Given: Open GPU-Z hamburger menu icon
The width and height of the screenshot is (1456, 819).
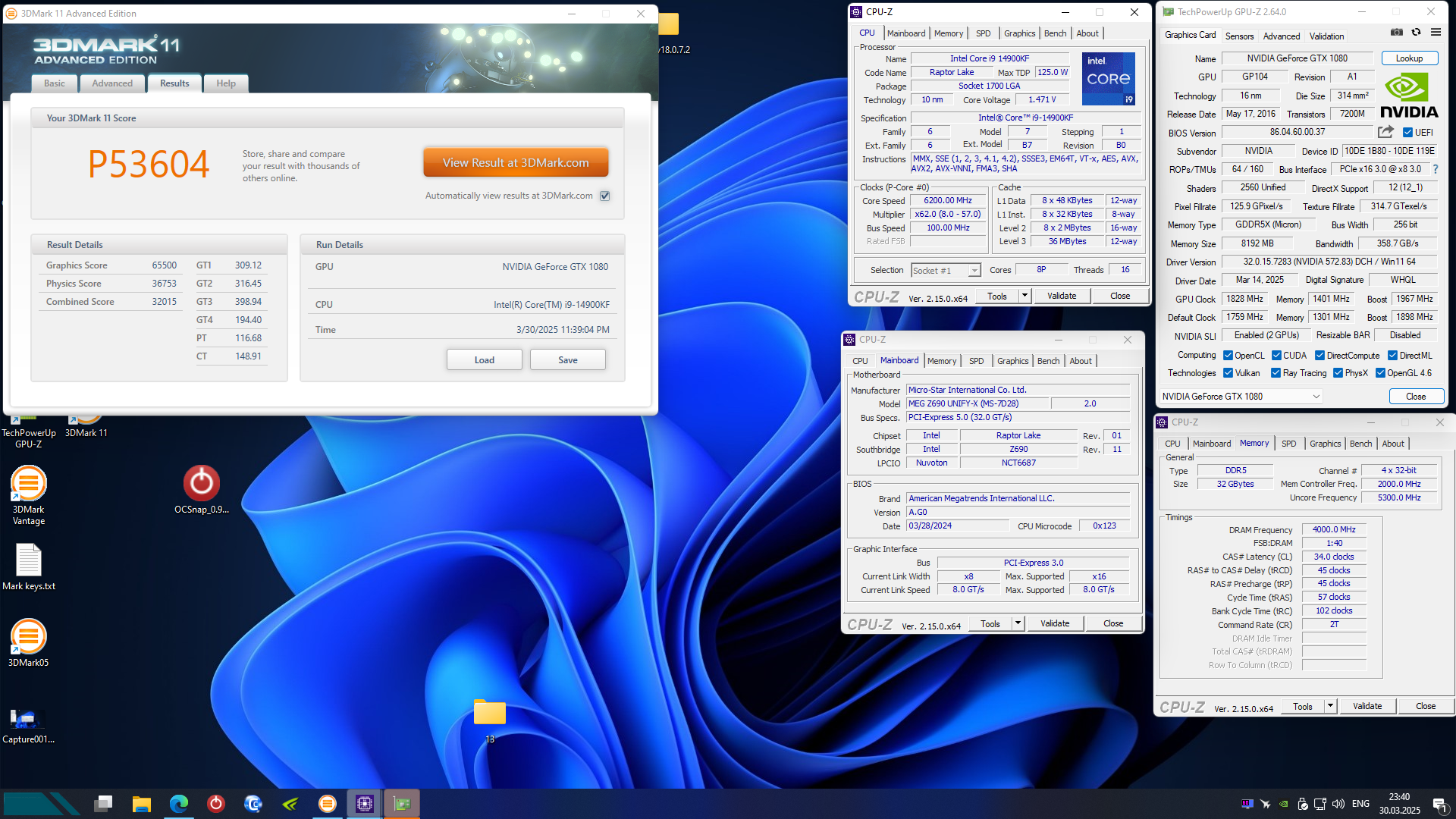Looking at the screenshot, I should click(1436, 33).
